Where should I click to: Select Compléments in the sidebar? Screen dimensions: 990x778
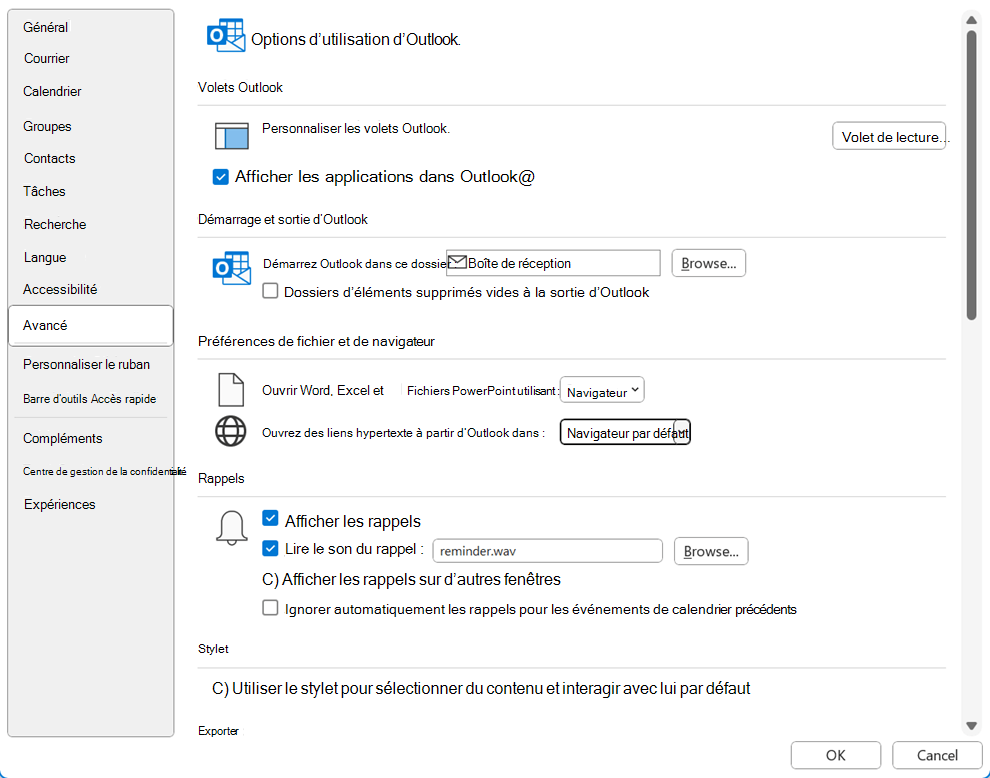[63, 438]
